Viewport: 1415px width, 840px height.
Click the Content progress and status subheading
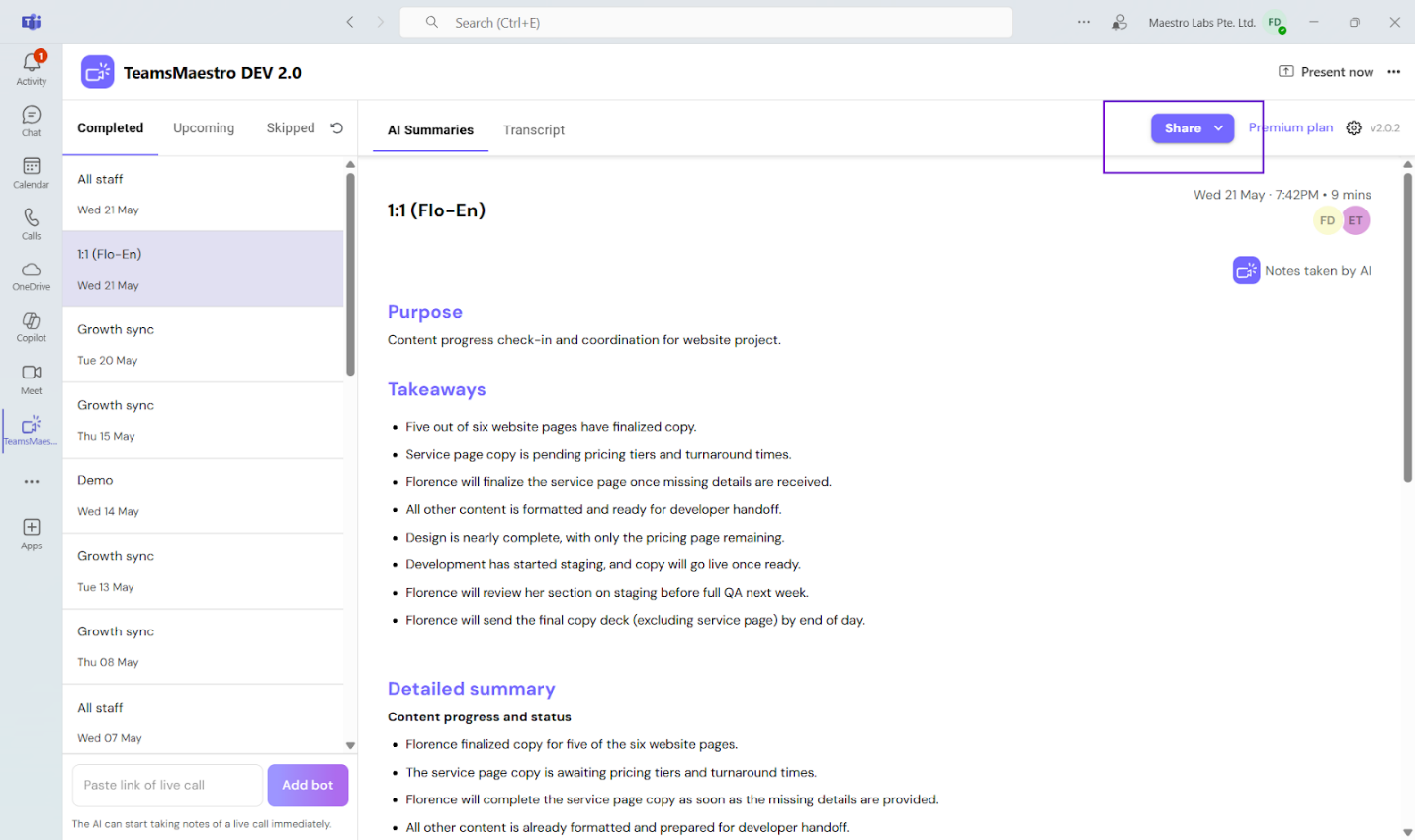click(x=480, y=717)
